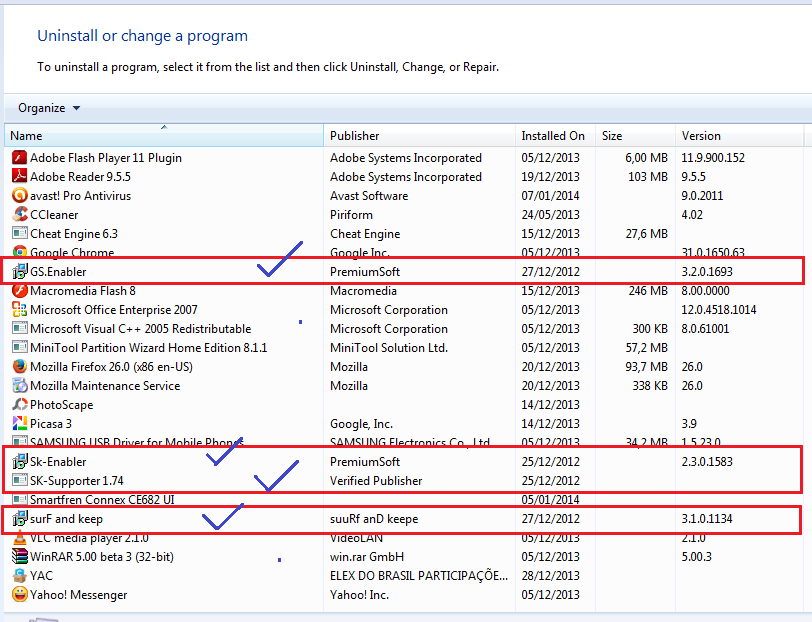Click the surF and keep icon

20,518
